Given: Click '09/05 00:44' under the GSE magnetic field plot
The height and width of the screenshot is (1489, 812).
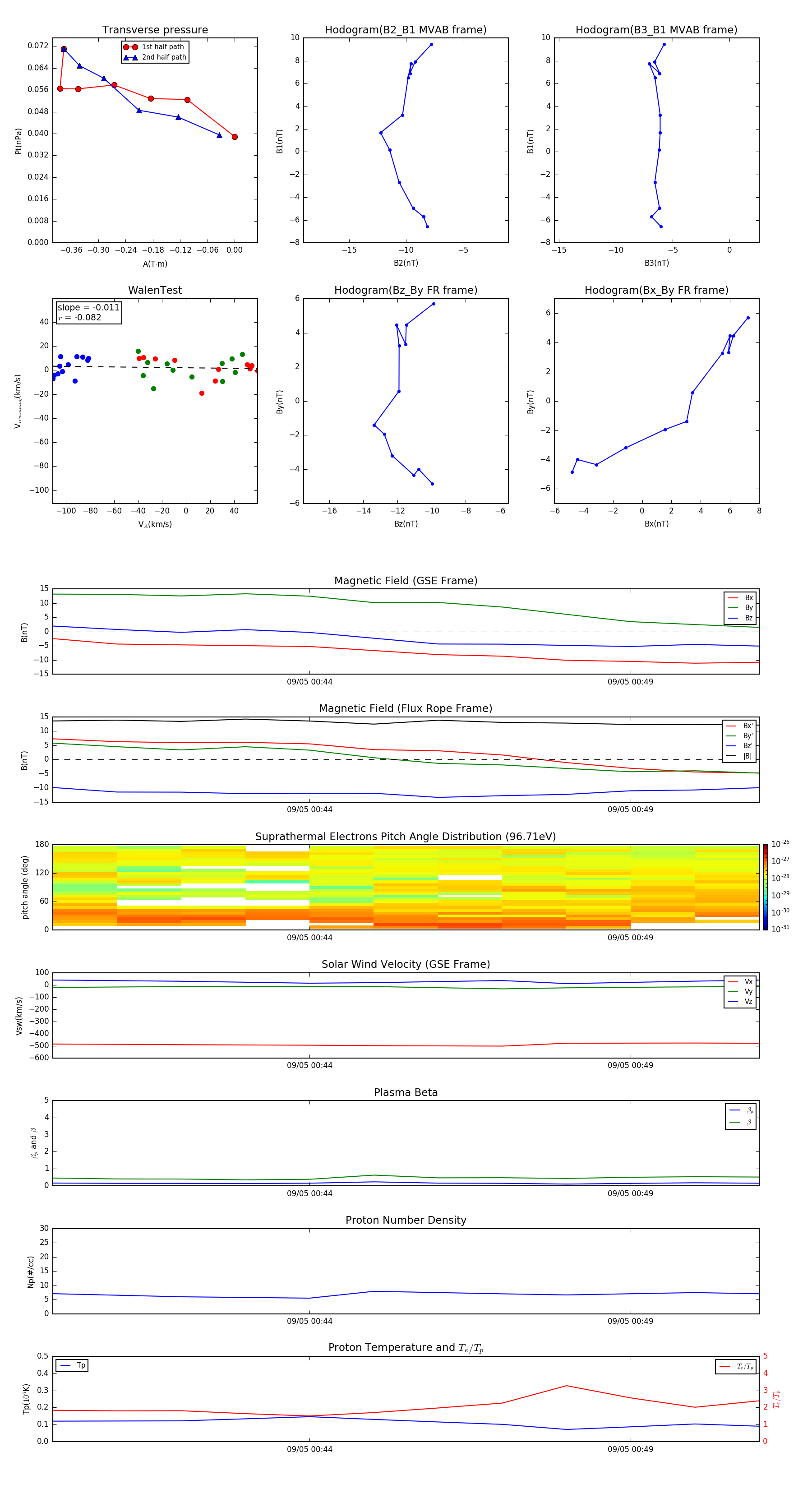Looking at the screenshot, I should 309,682.
